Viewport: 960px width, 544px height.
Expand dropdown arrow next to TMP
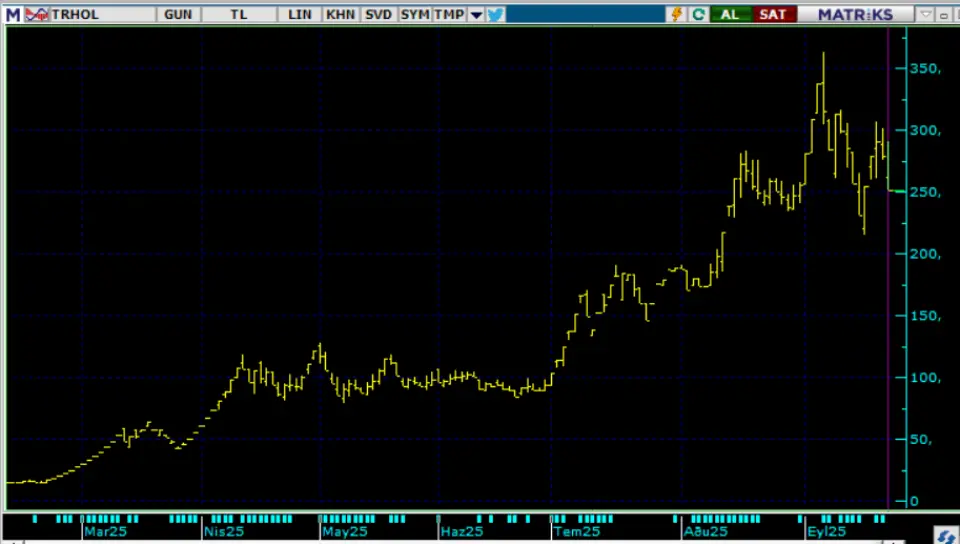click(x=476, y=15)
